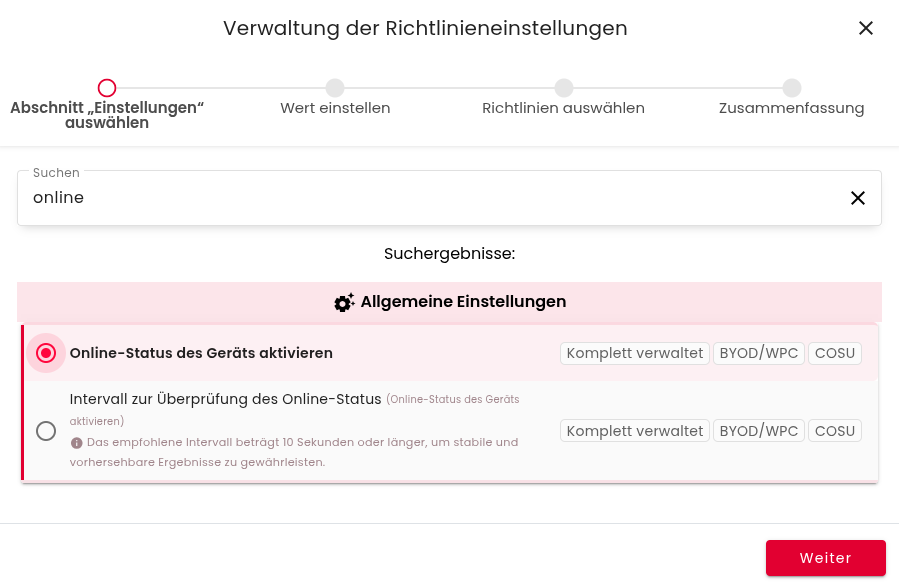Go to the Wert einstellen step label

coord(335,108)
